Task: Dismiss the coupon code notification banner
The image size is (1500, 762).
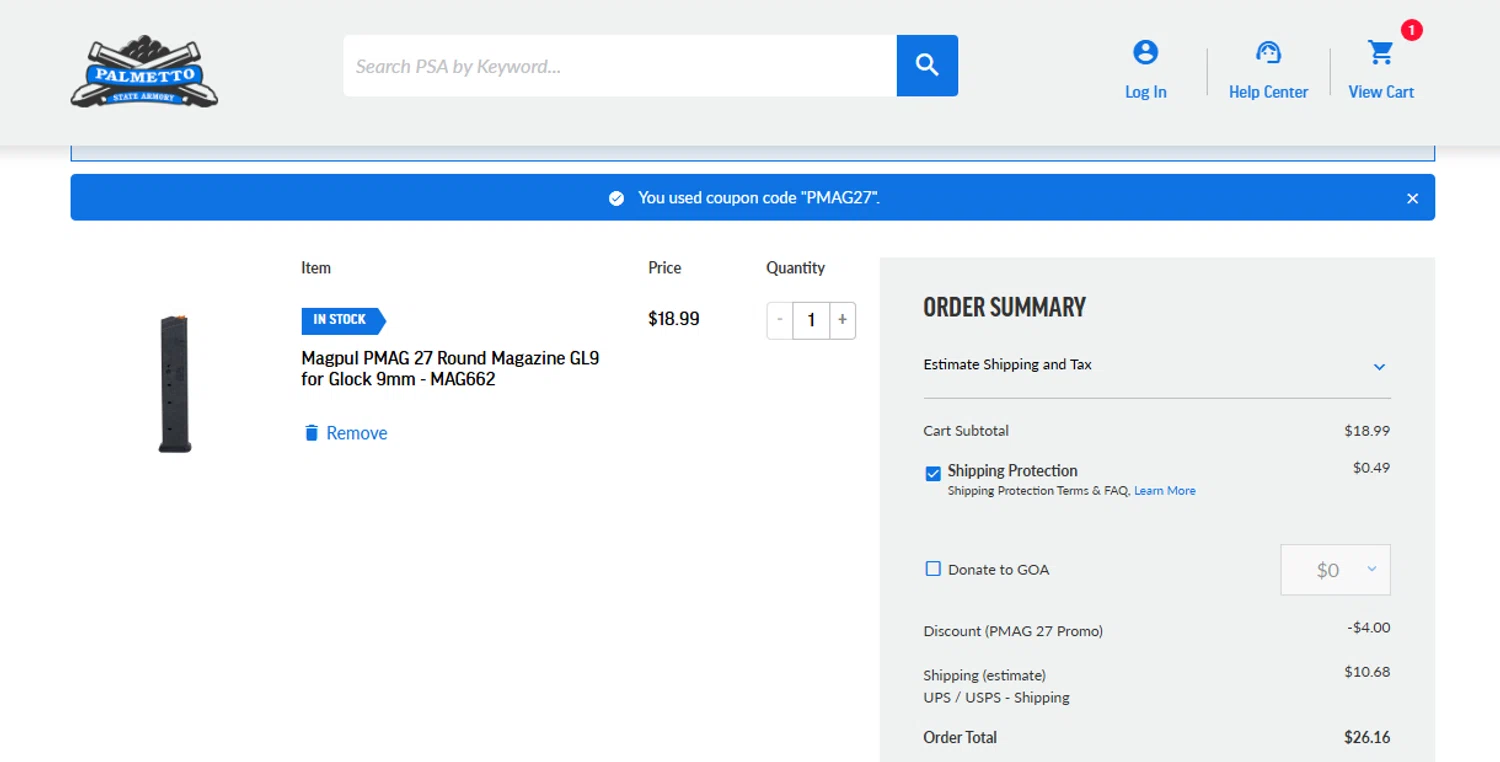Action: click(x=1412, y=198)
